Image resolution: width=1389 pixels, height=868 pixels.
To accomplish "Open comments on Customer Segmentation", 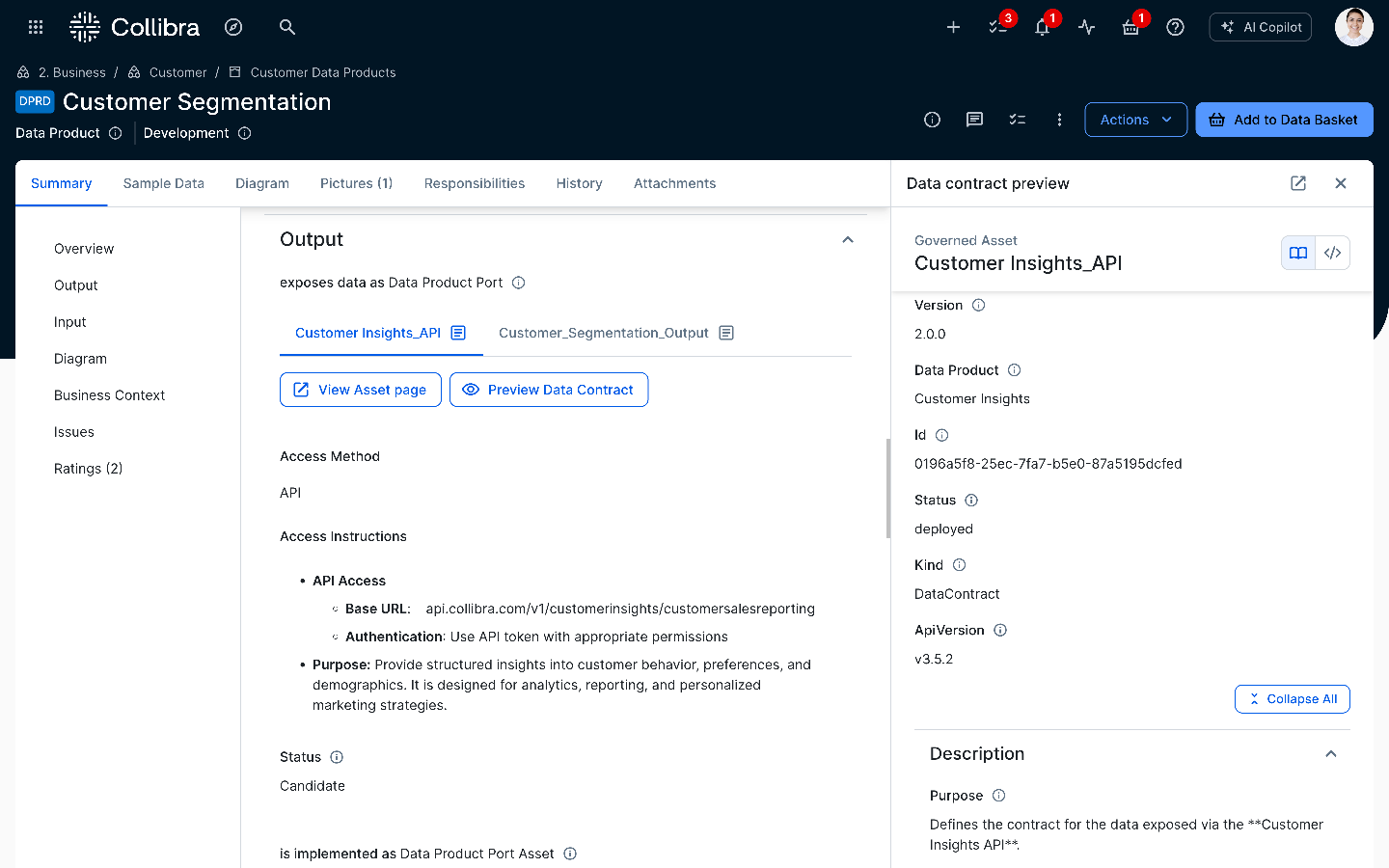I will coord(974,119).
